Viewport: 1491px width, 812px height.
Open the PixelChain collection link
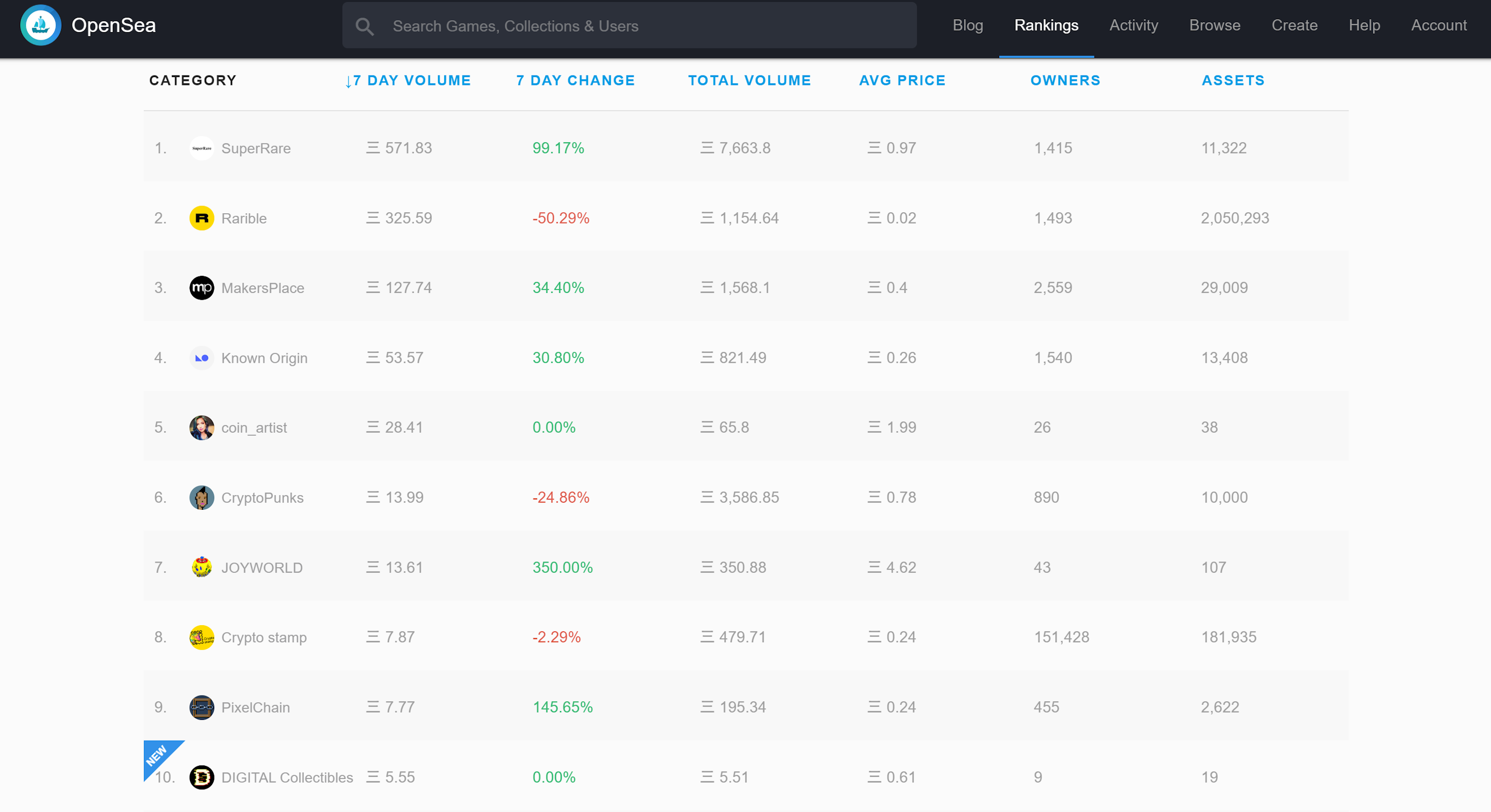point(255,707)
